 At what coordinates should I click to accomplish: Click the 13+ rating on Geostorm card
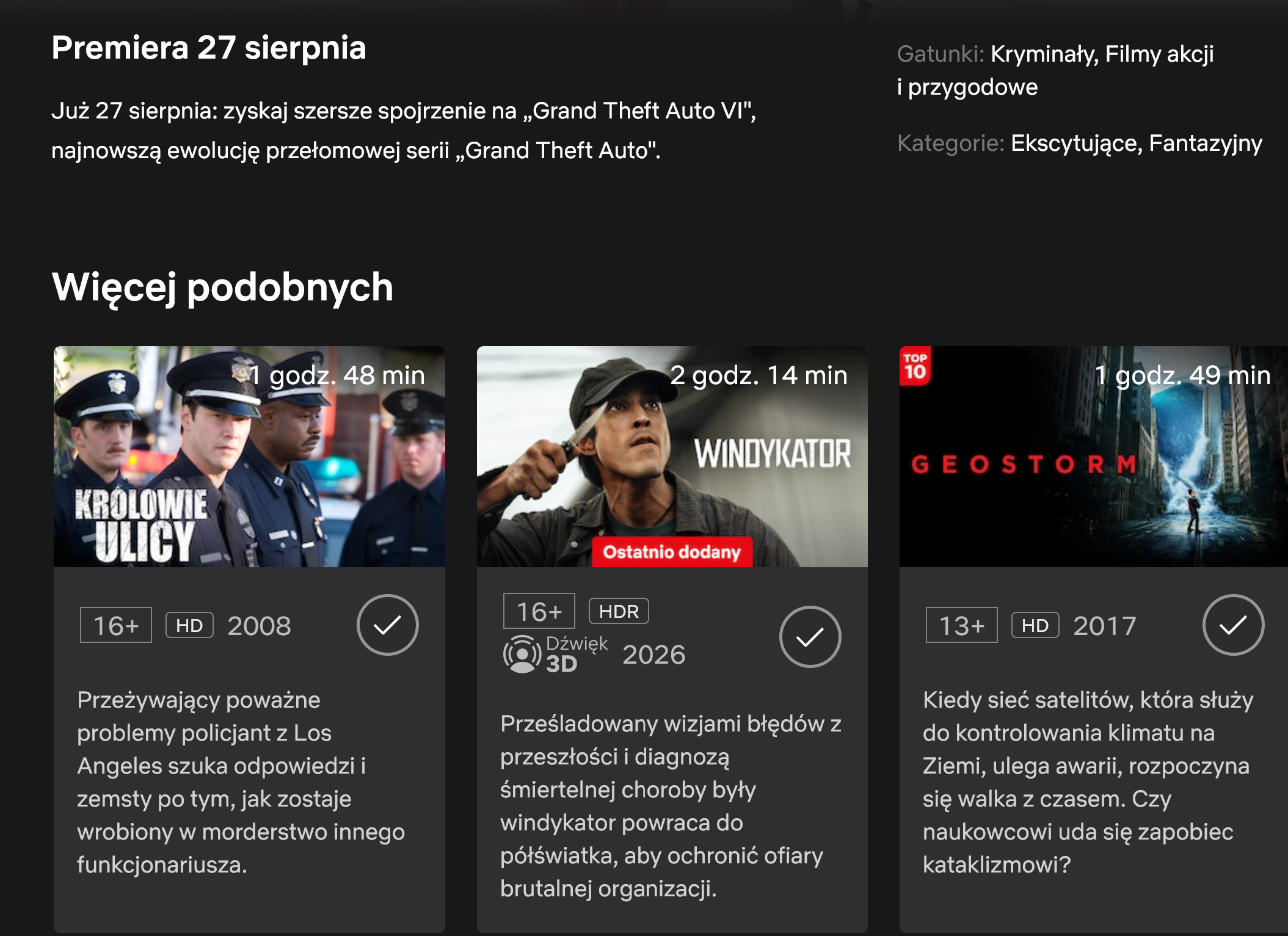pyautogui.click(x=962, y=625)
